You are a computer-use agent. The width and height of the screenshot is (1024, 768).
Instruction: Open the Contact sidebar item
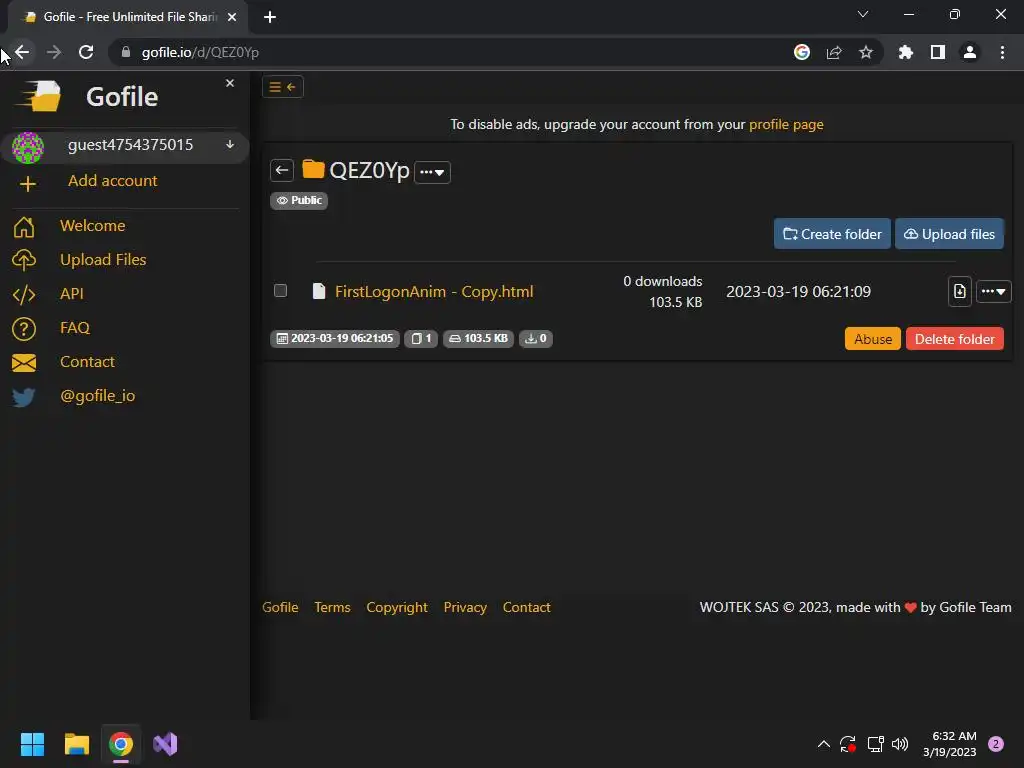click(x=88, y=361)
